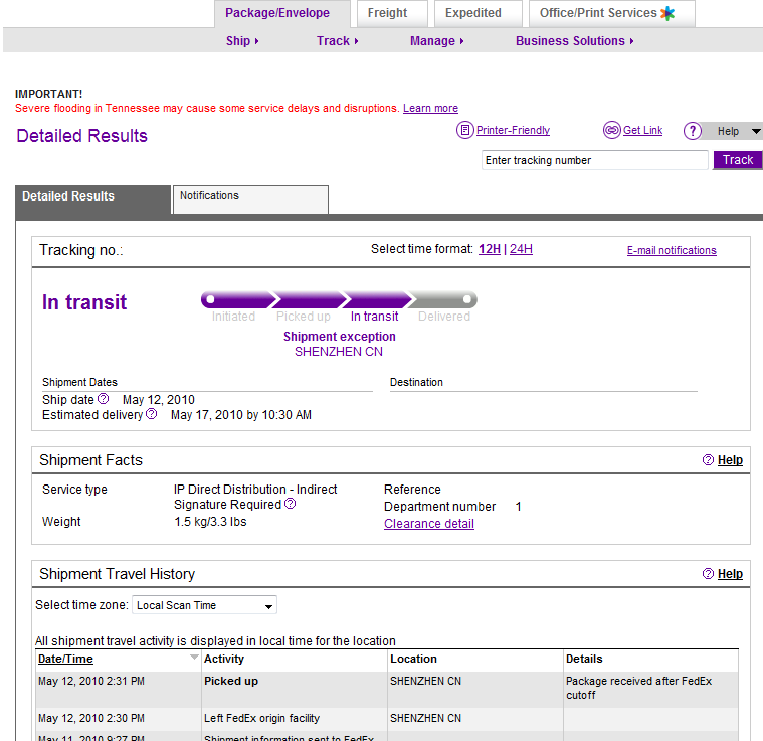Viewport: 763px width, 741px height.
Task: Click the help icon beside Signature Required
Action: (290, 504)
